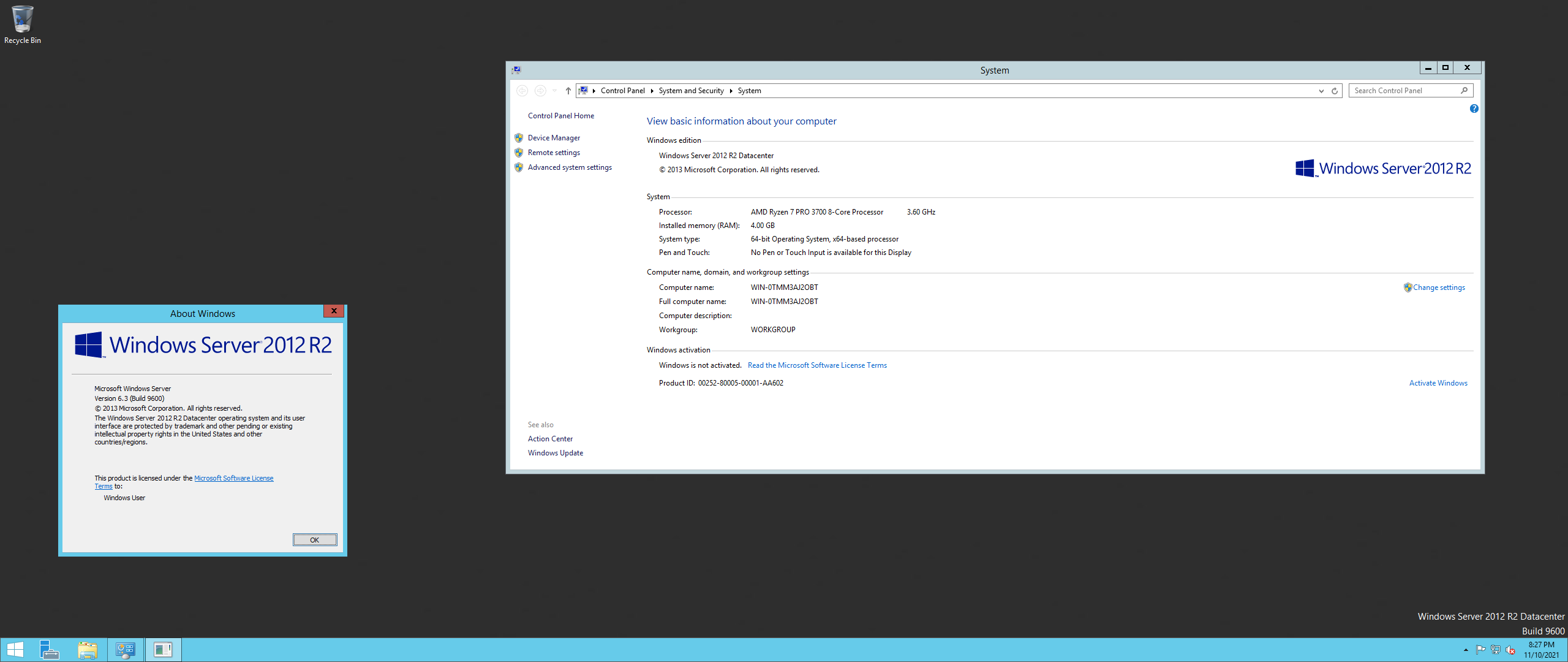The image size is (1568, 662).
Task: Select System and Security breadcrumb
Action: coord(691,91)
